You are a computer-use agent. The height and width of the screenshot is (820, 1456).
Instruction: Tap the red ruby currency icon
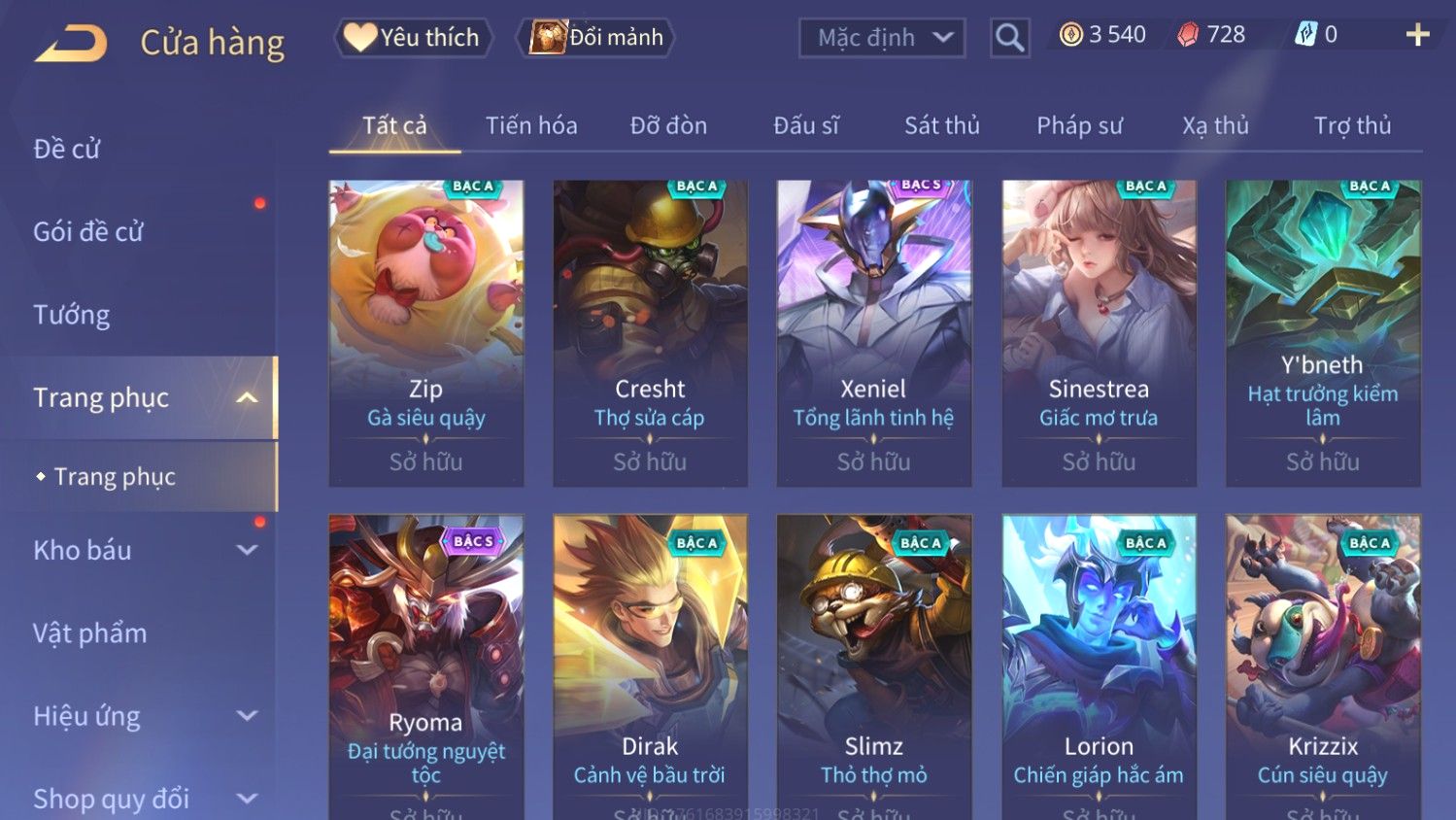(1188, 35)
